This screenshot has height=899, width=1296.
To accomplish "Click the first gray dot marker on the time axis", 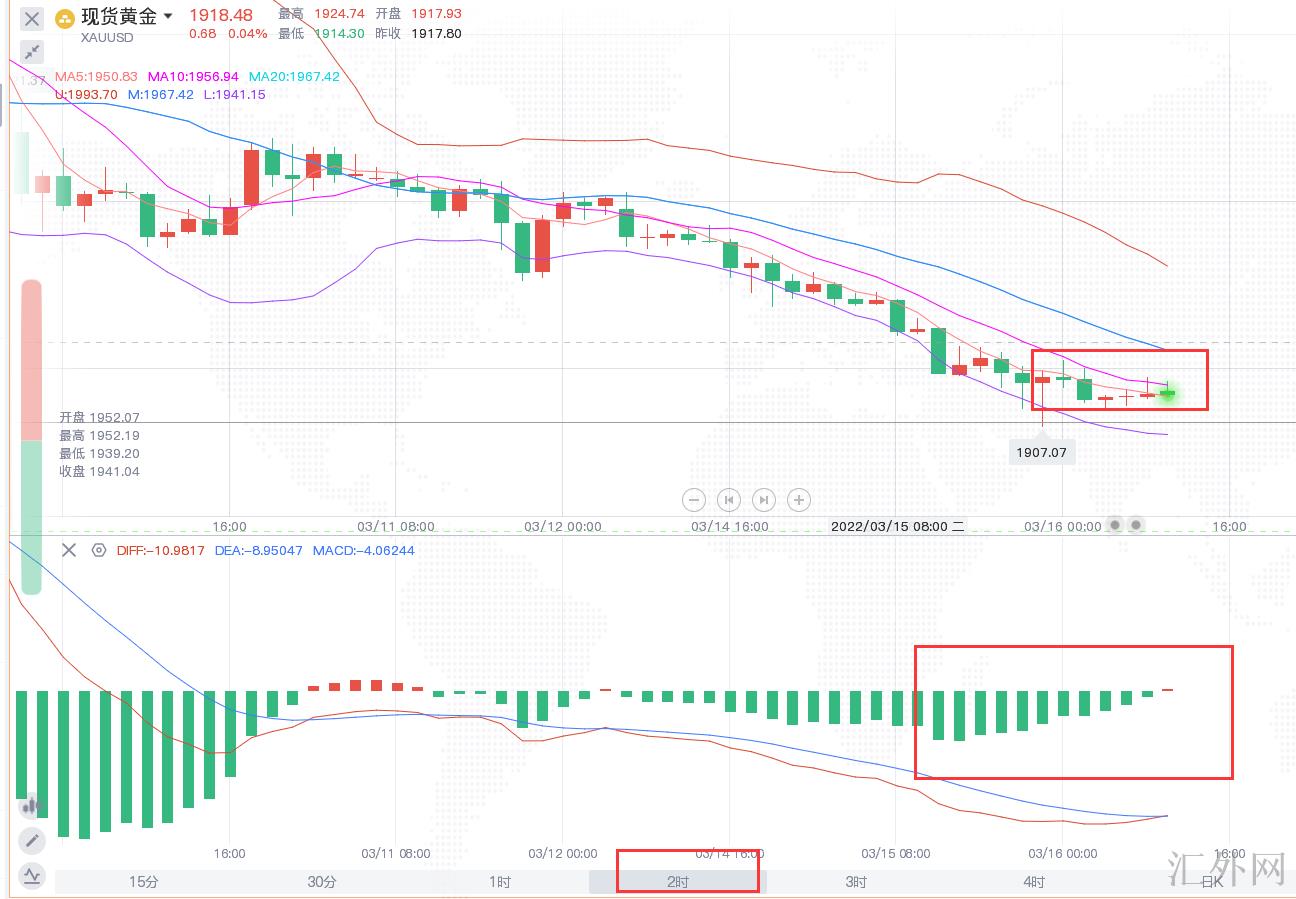I will (1116, 525).
